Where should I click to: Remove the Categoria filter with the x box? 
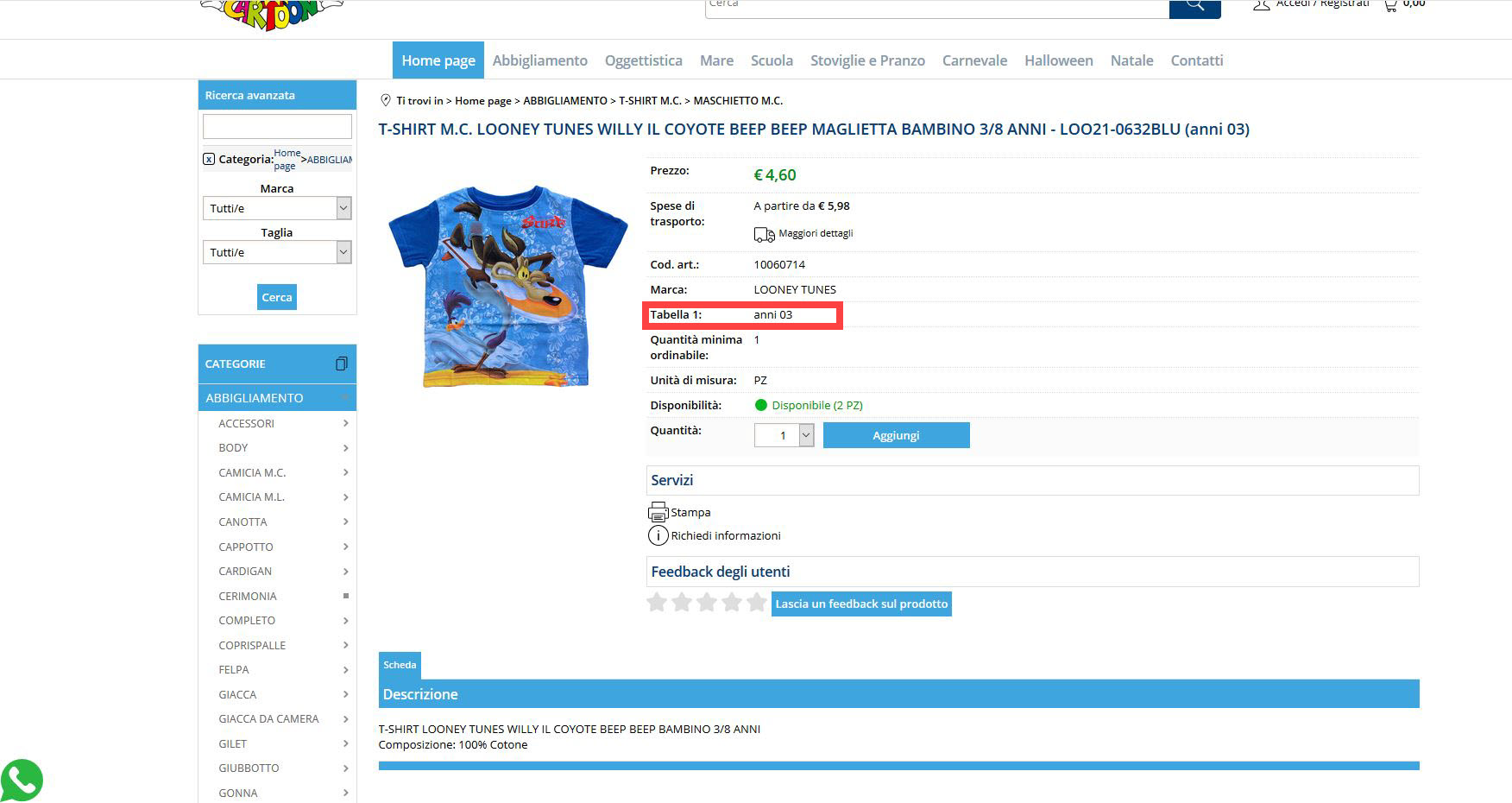coord(209,159)
